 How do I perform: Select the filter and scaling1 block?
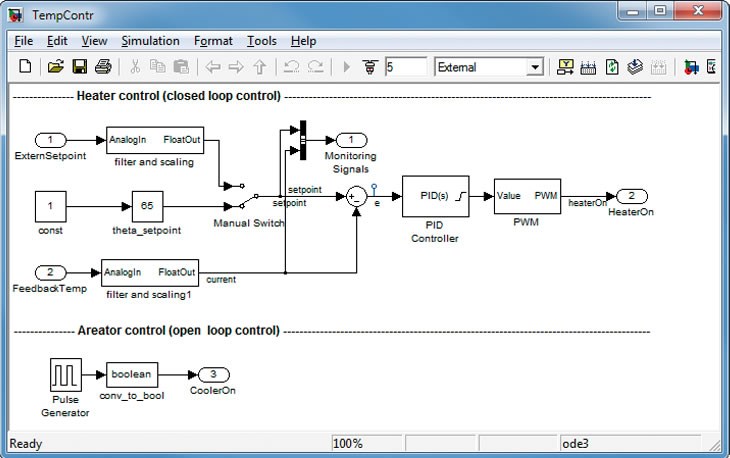click(150, 272)
